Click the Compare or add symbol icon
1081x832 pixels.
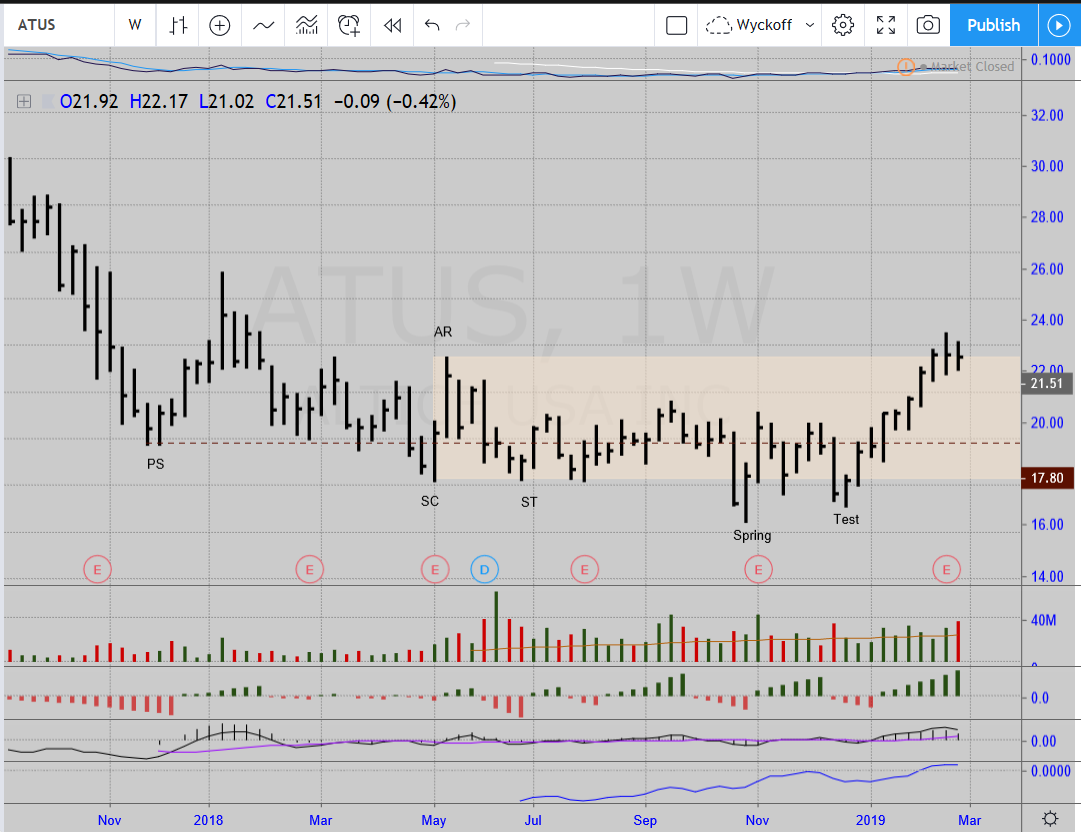click(220, 25)
